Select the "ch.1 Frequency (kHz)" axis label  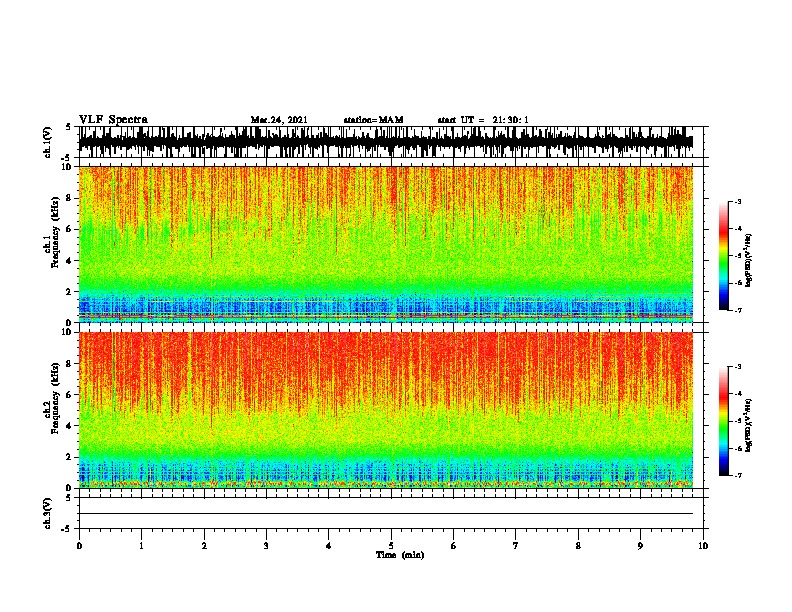[51, 232]
